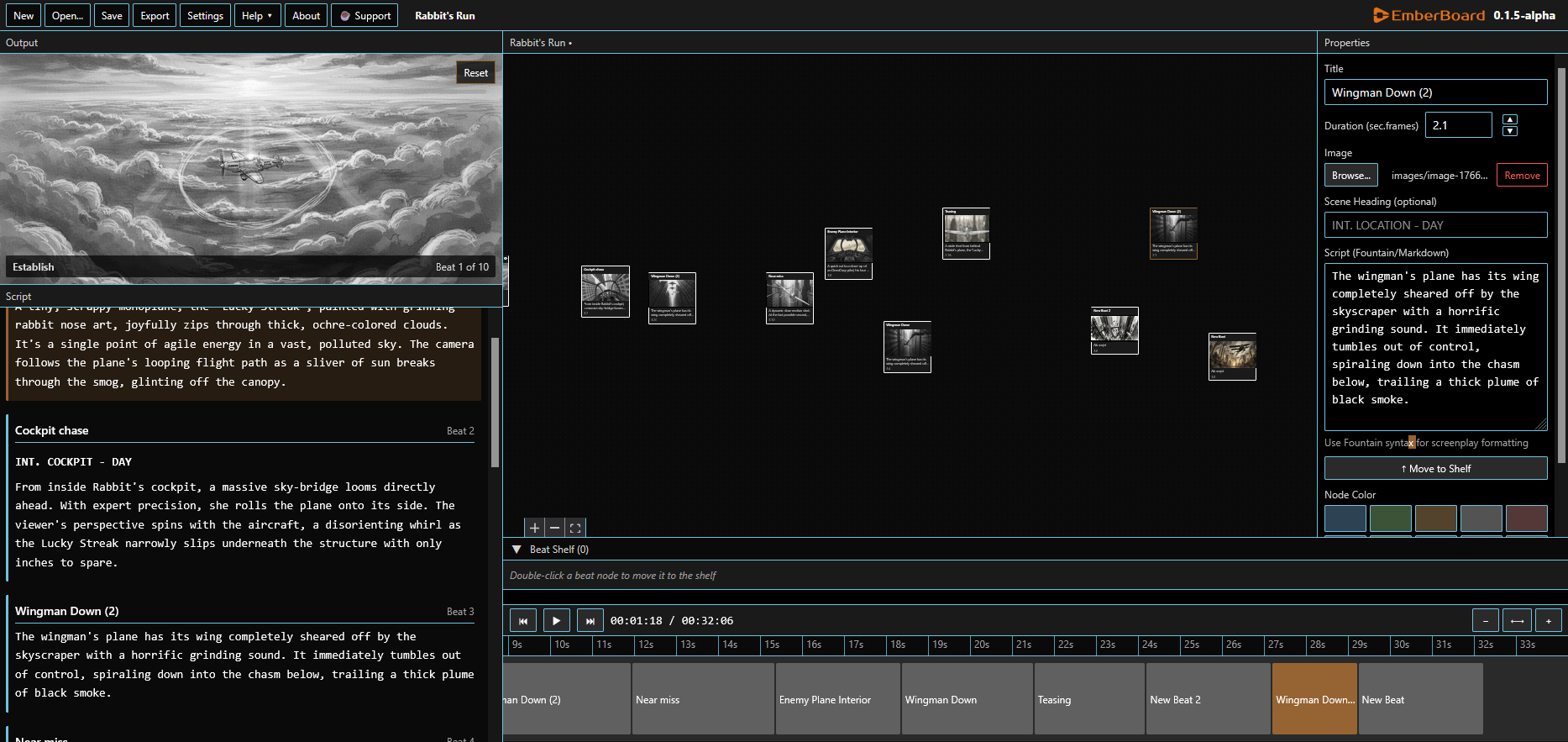Open the Help dropdown menu
This screenshot has height=742, width=1568.
257,16
